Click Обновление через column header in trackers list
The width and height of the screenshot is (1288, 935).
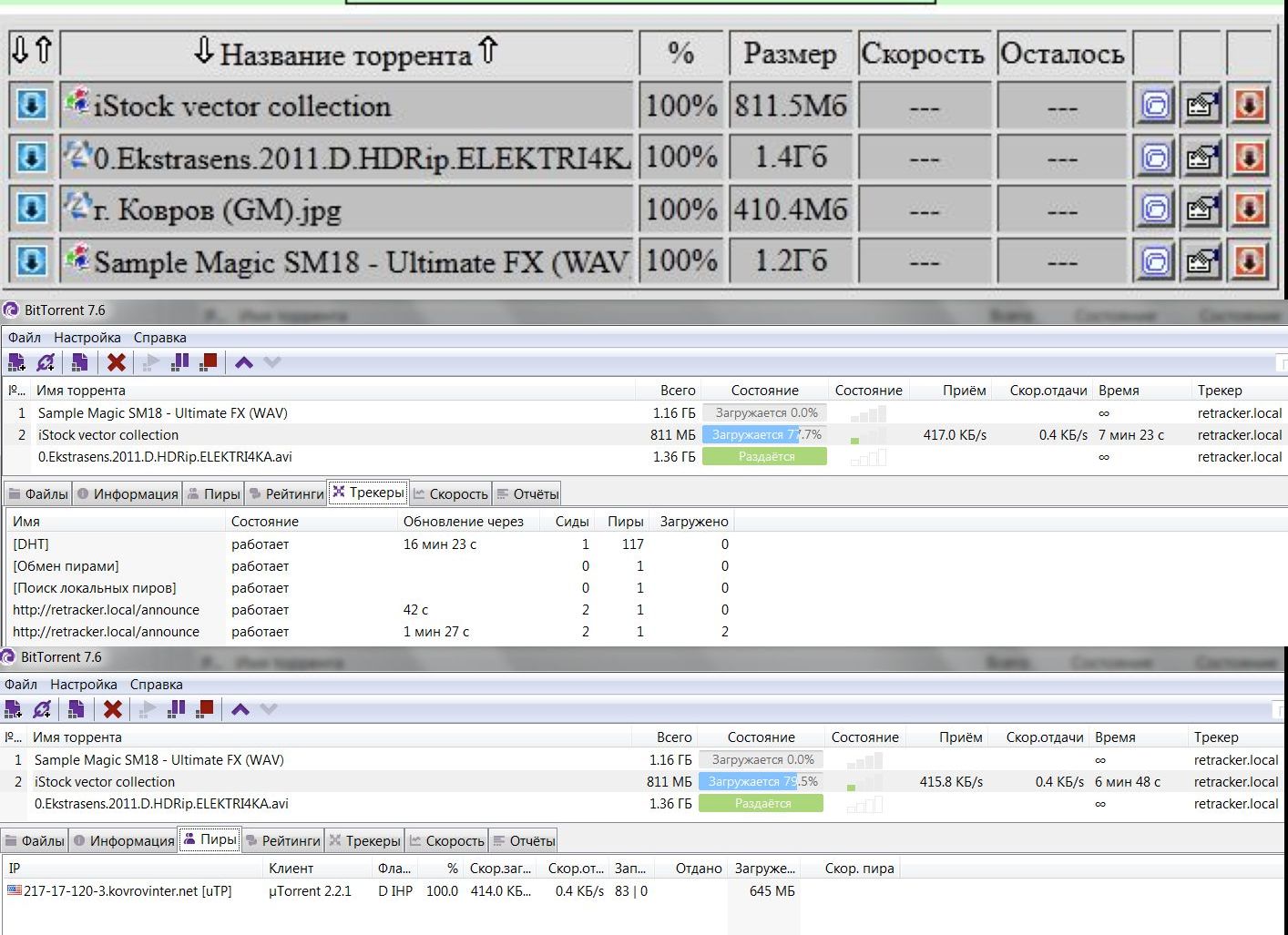pyautogui.click(x=470, y=522)
